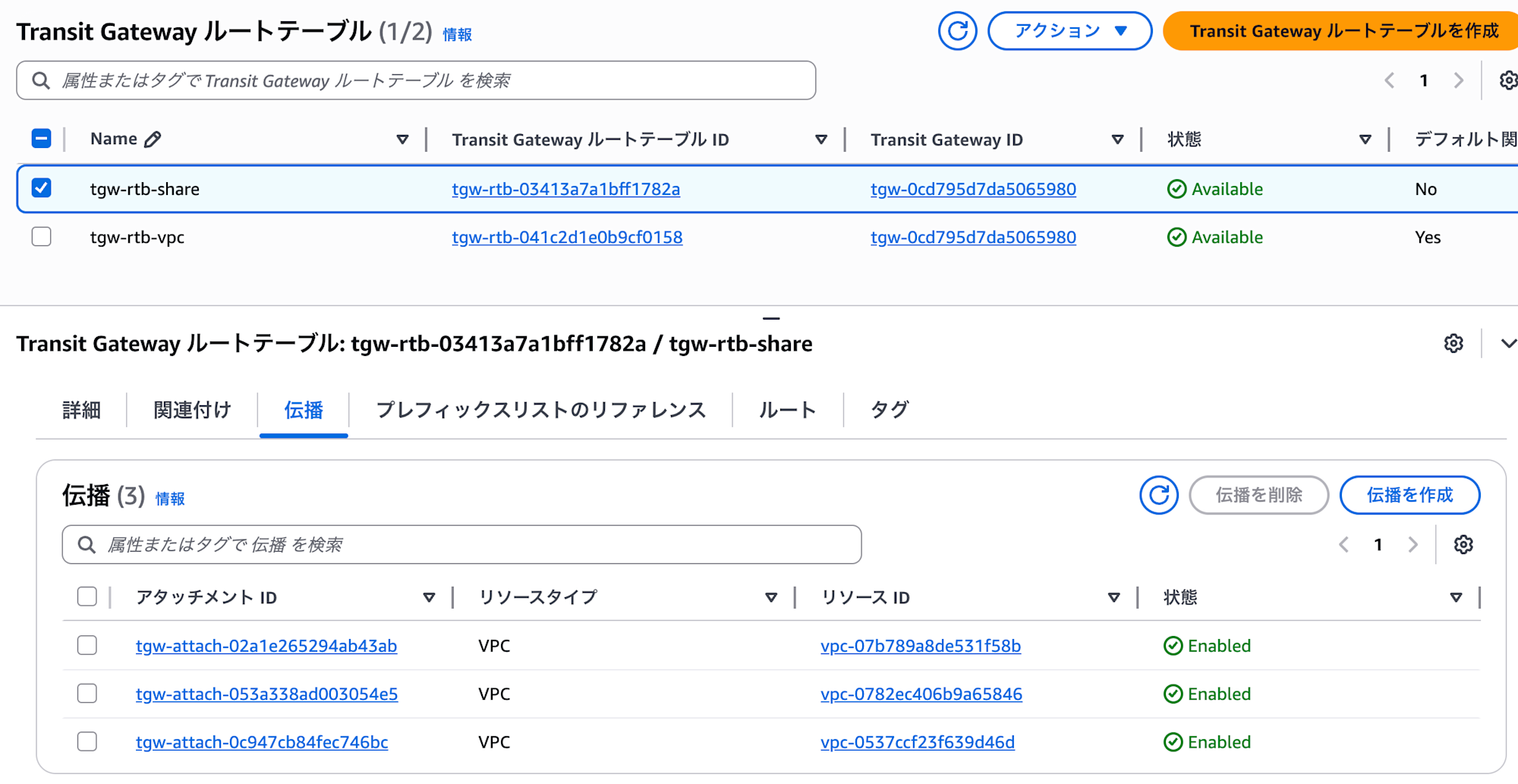Open attachment tgw-attach-02a1e265294ab43ab link
This screenshot has height=784, width=1518.
point(266,646)
